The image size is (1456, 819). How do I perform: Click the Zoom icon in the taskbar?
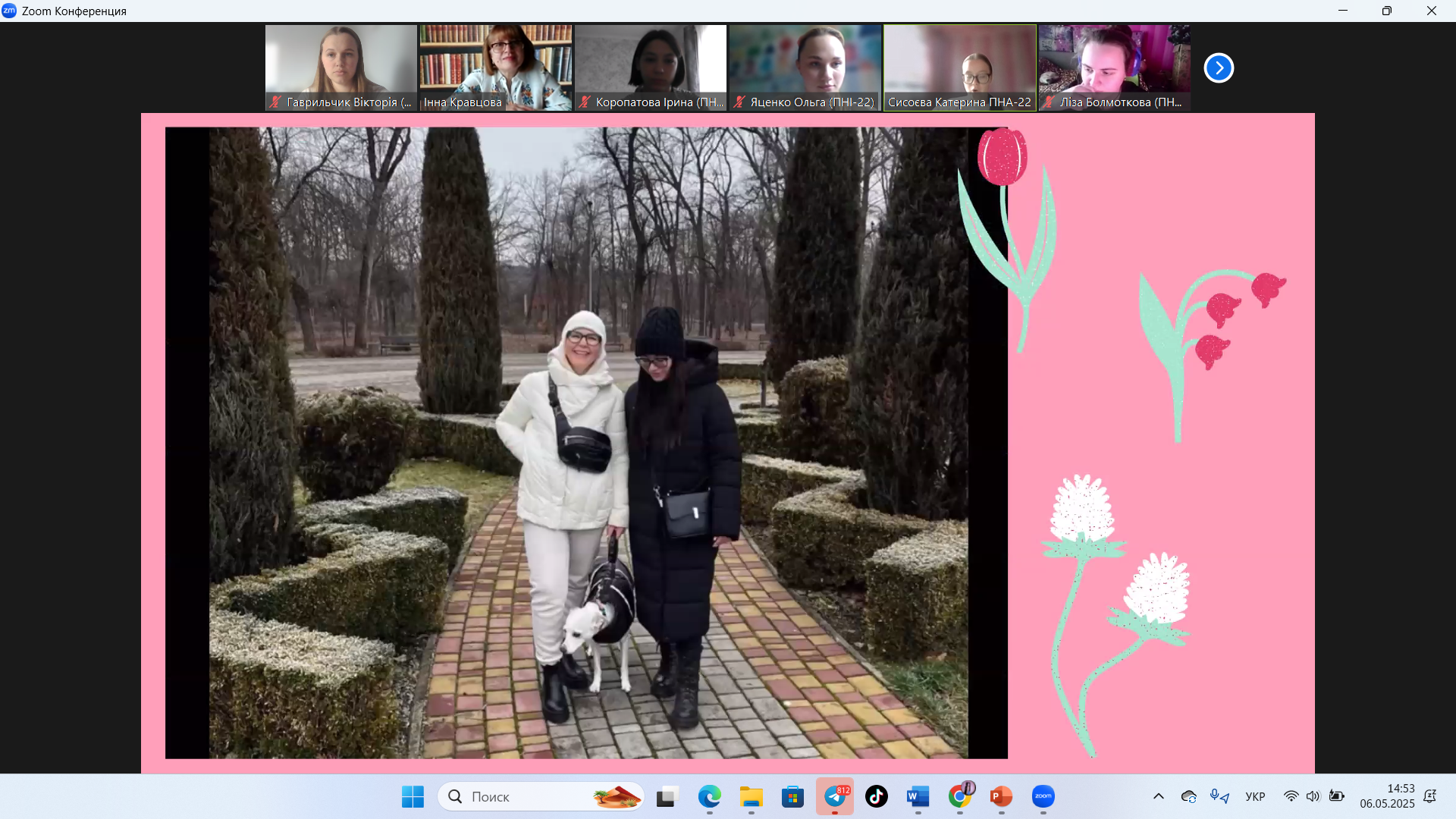(x=1043, y=796)
